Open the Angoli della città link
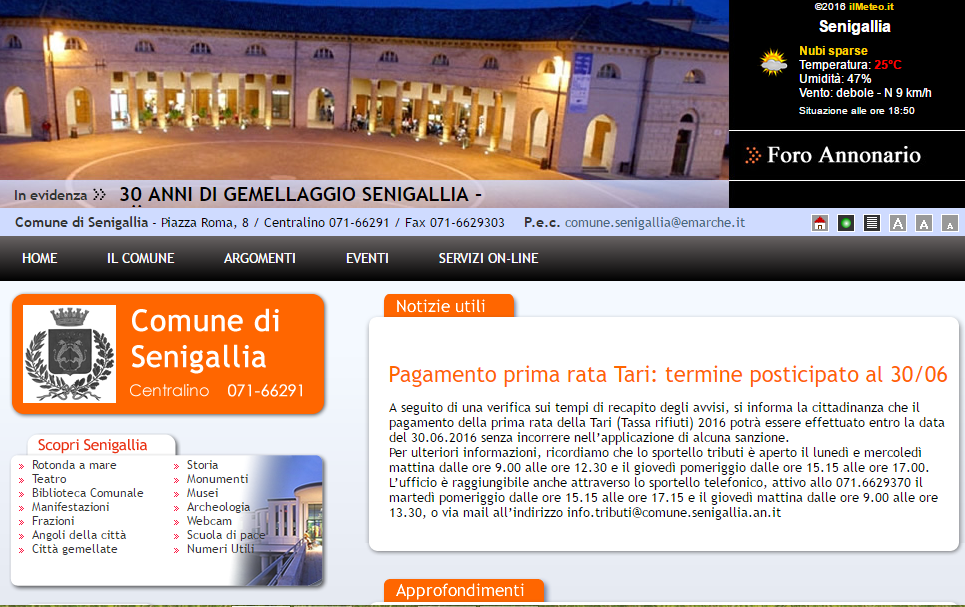Image resolution: width=965 pixels, height=607 pixels. (x=79, y=536)
